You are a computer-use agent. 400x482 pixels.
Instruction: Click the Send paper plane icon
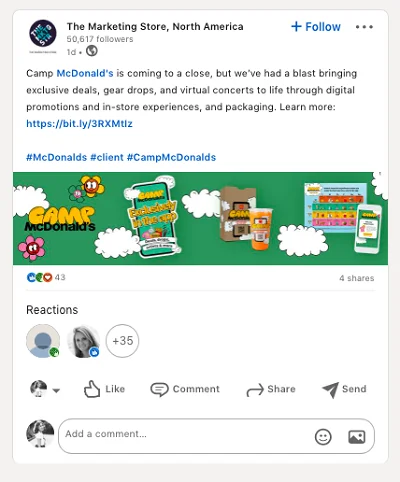pyautogui.click(x=330, y=389)
